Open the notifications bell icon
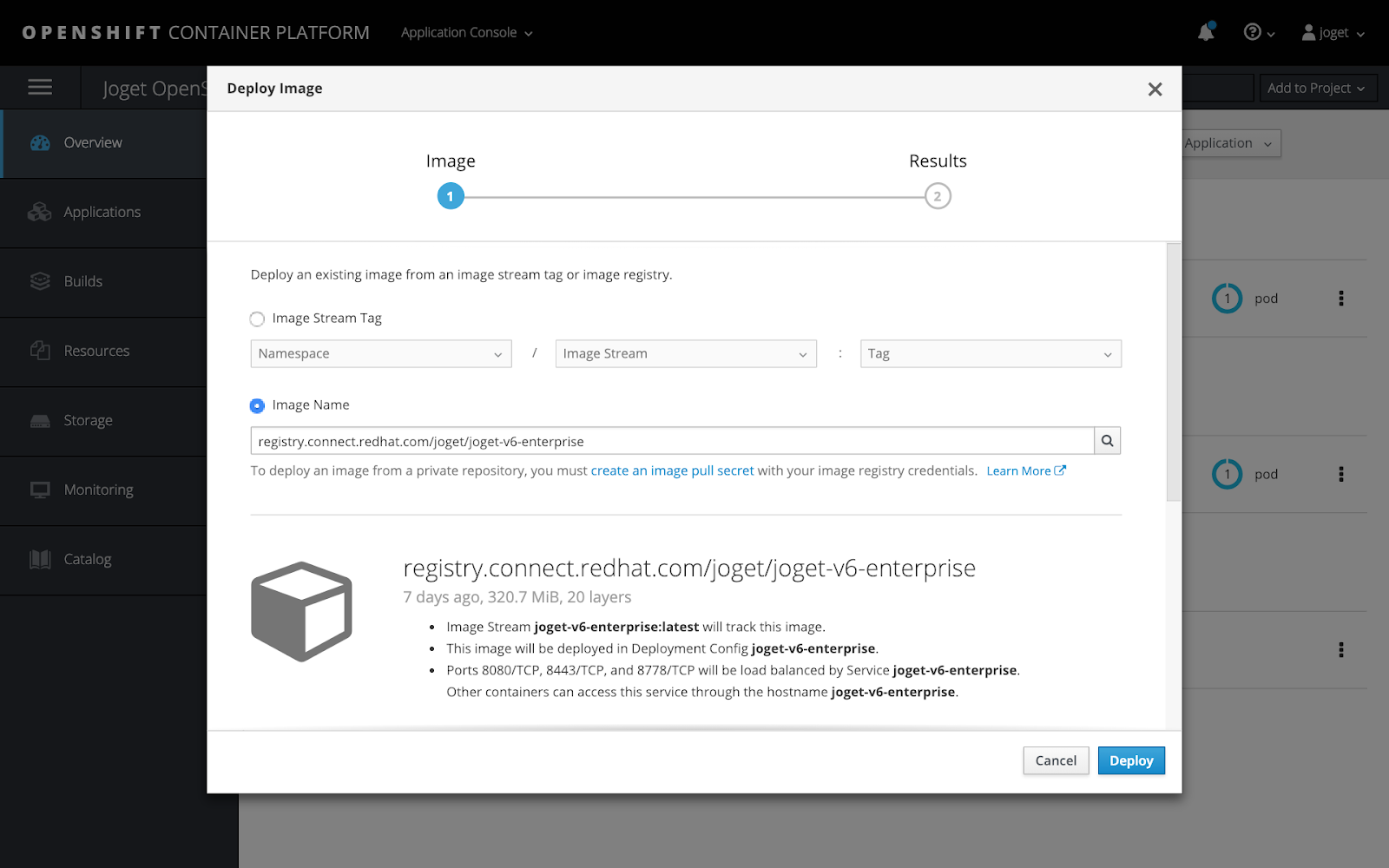 (1206, 32)
